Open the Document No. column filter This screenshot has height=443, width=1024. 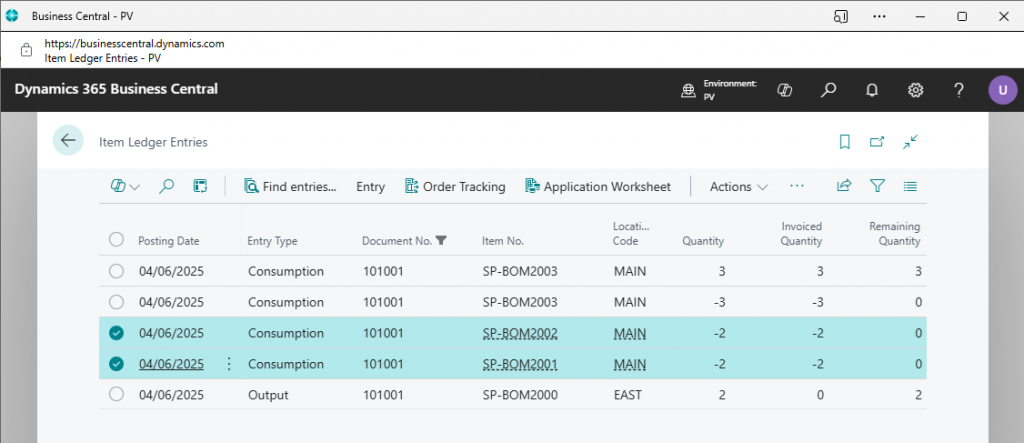tap(442, 240)
